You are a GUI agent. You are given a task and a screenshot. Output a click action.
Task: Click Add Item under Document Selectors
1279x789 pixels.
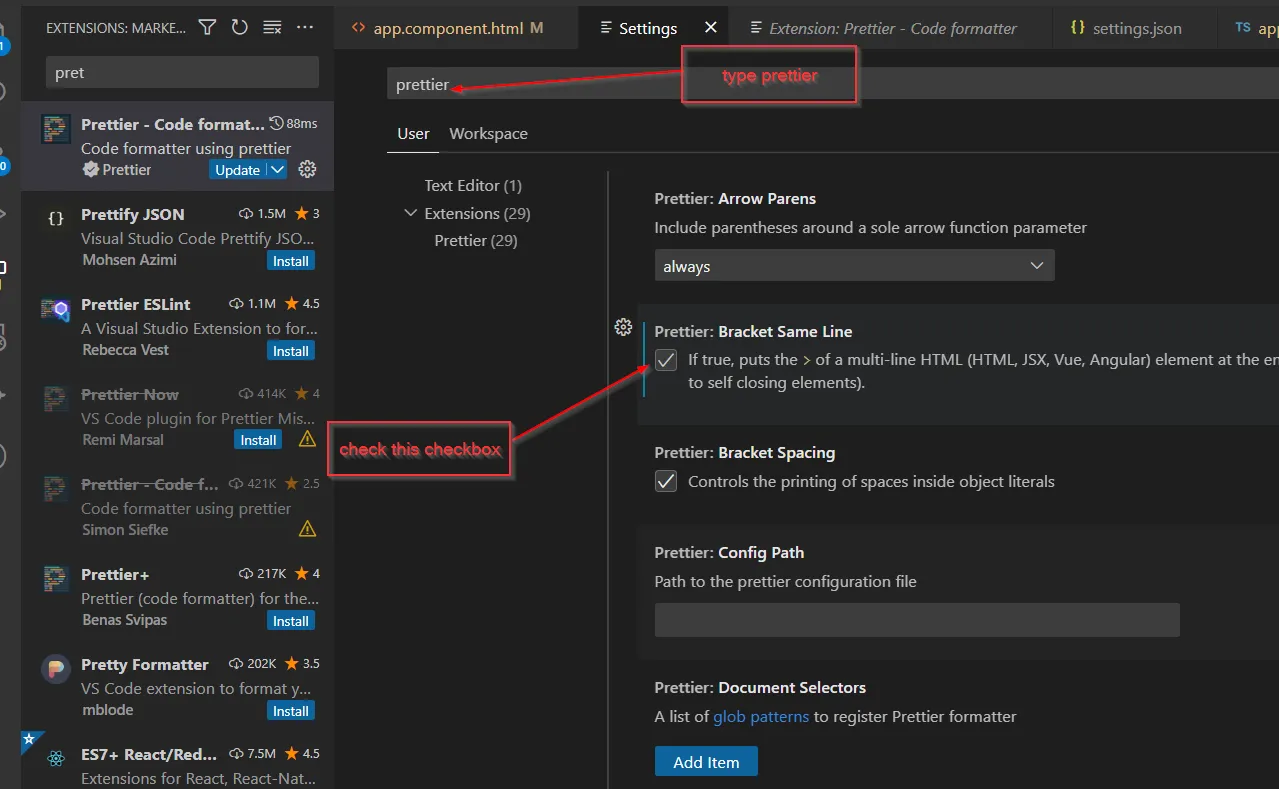[706, 761]
